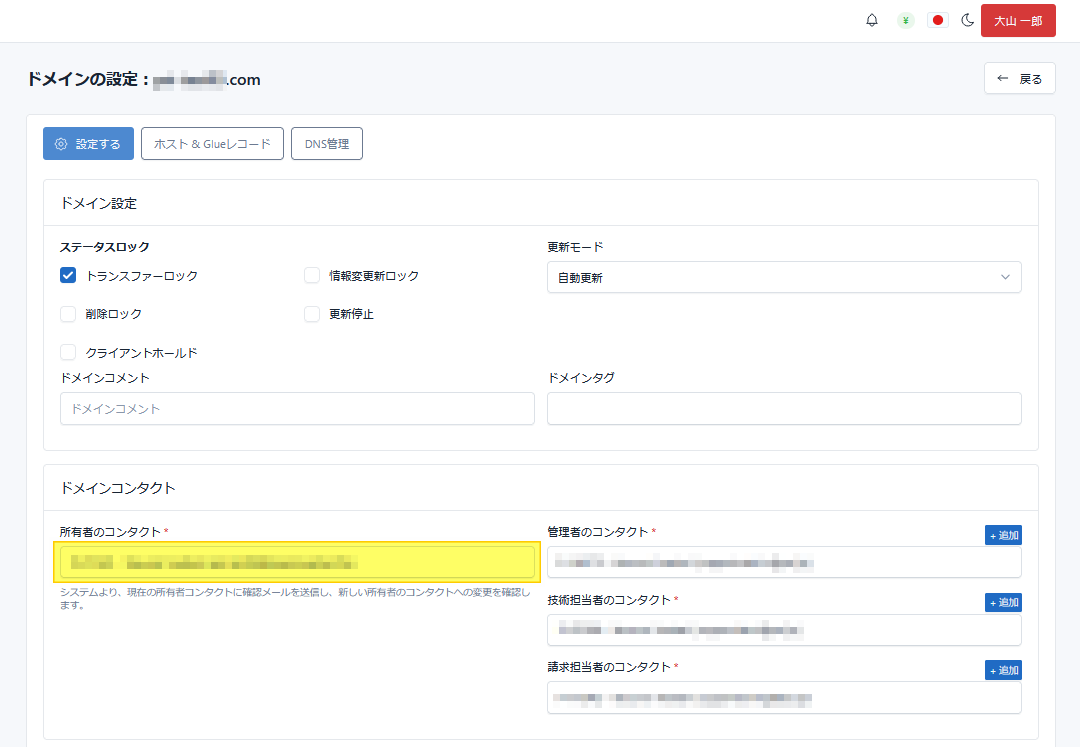Click the ドメインコメント input field
1080x747 pixels.
297,409
